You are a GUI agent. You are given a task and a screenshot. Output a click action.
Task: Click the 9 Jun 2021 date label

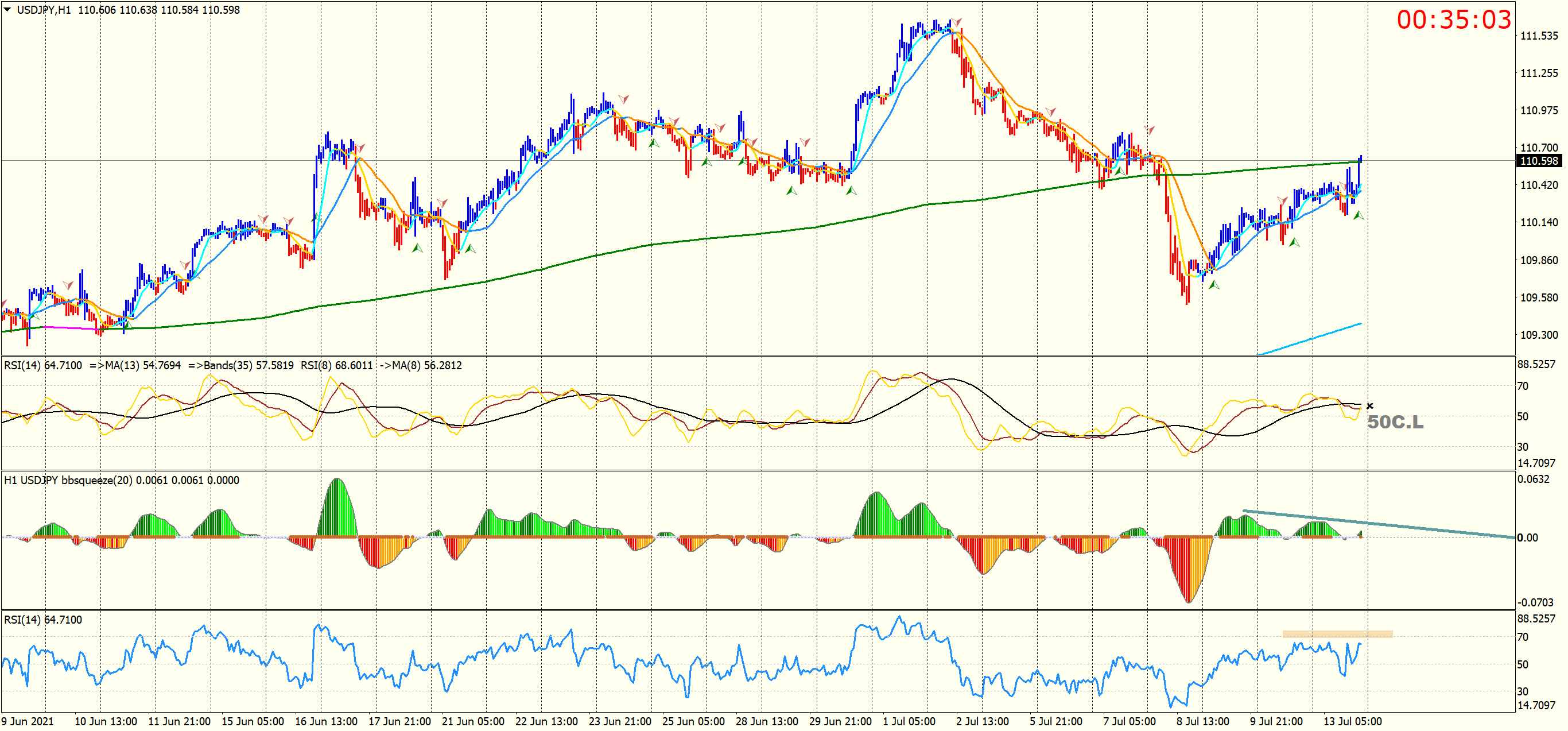click(x=28, y=721)
